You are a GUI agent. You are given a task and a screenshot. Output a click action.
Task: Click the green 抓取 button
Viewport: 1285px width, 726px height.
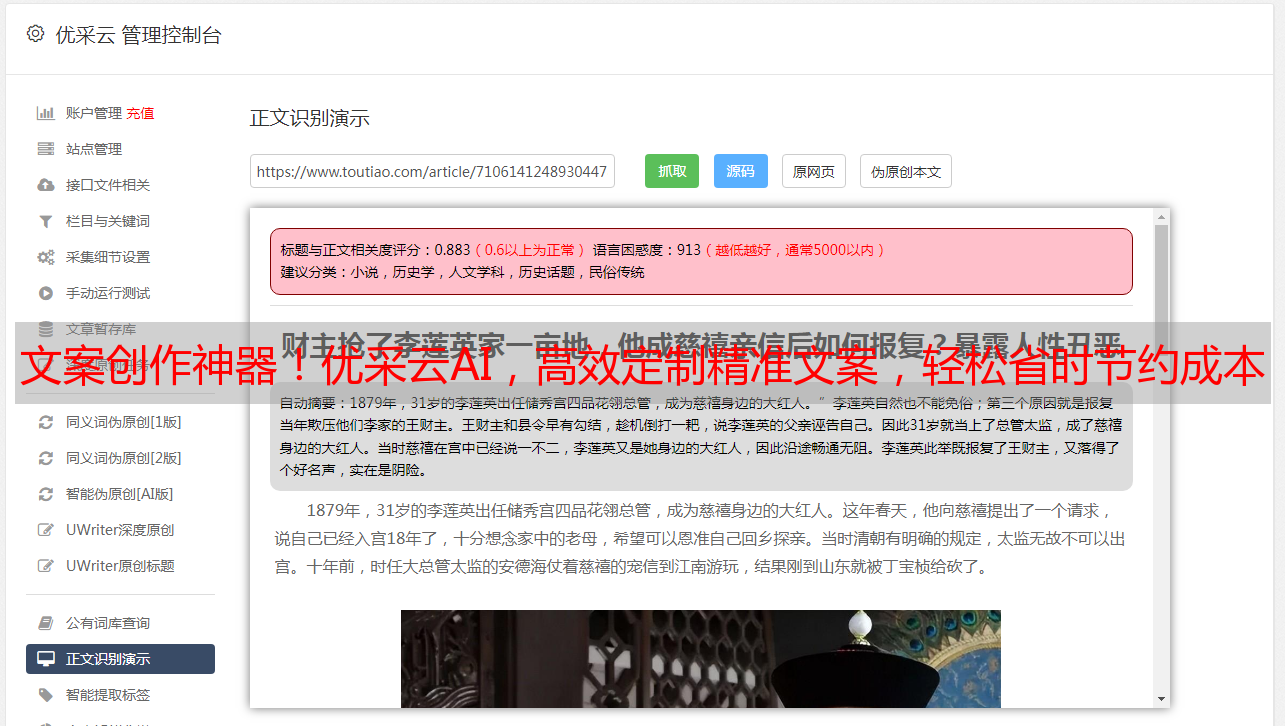tap(672, 171)
